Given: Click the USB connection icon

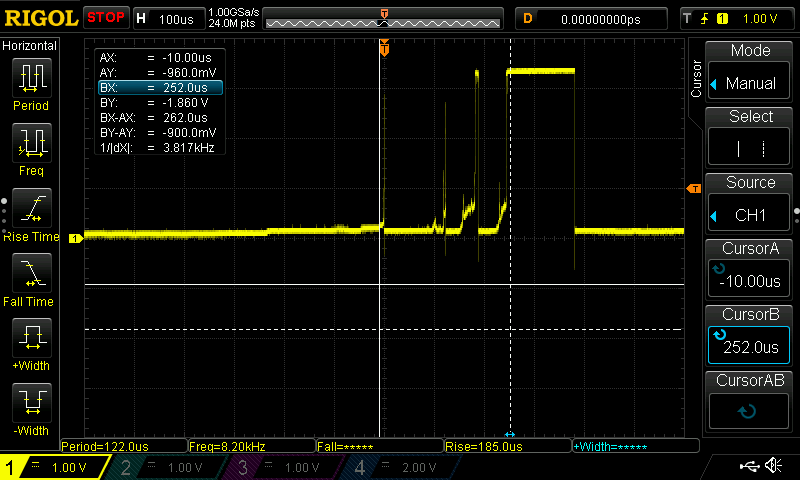Looking at the screenshot, I should [x=748, y=466].
